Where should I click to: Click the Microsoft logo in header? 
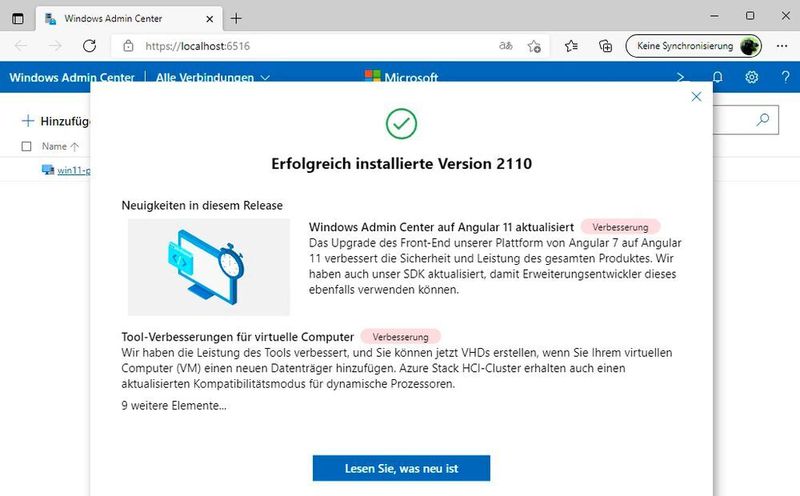point(401,77)
